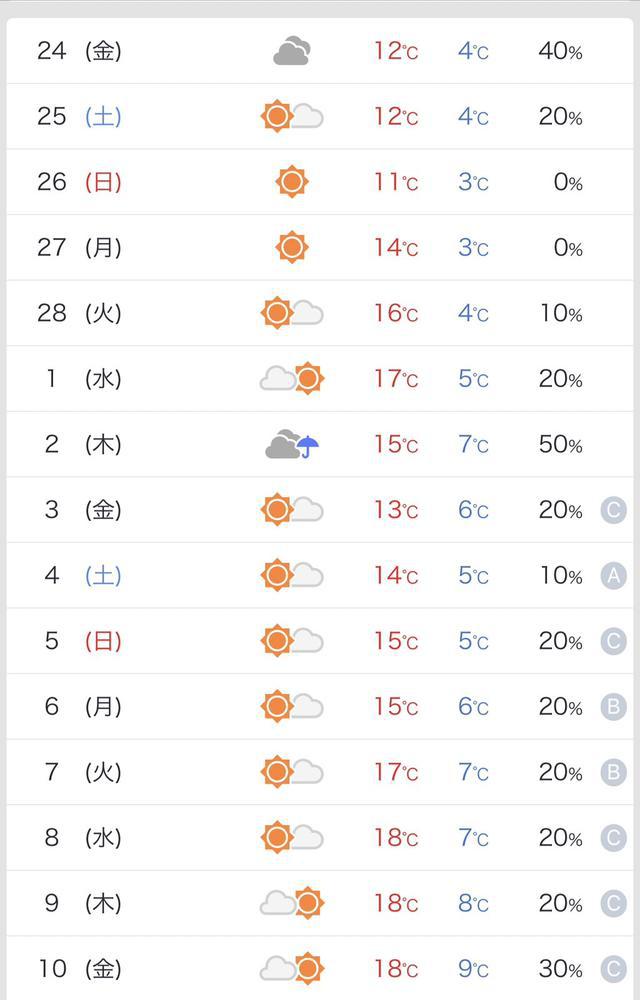Tap the 9℃ low temperature on the 10th
This screenshot has width=640, height=1000.
tap(473, 969)
